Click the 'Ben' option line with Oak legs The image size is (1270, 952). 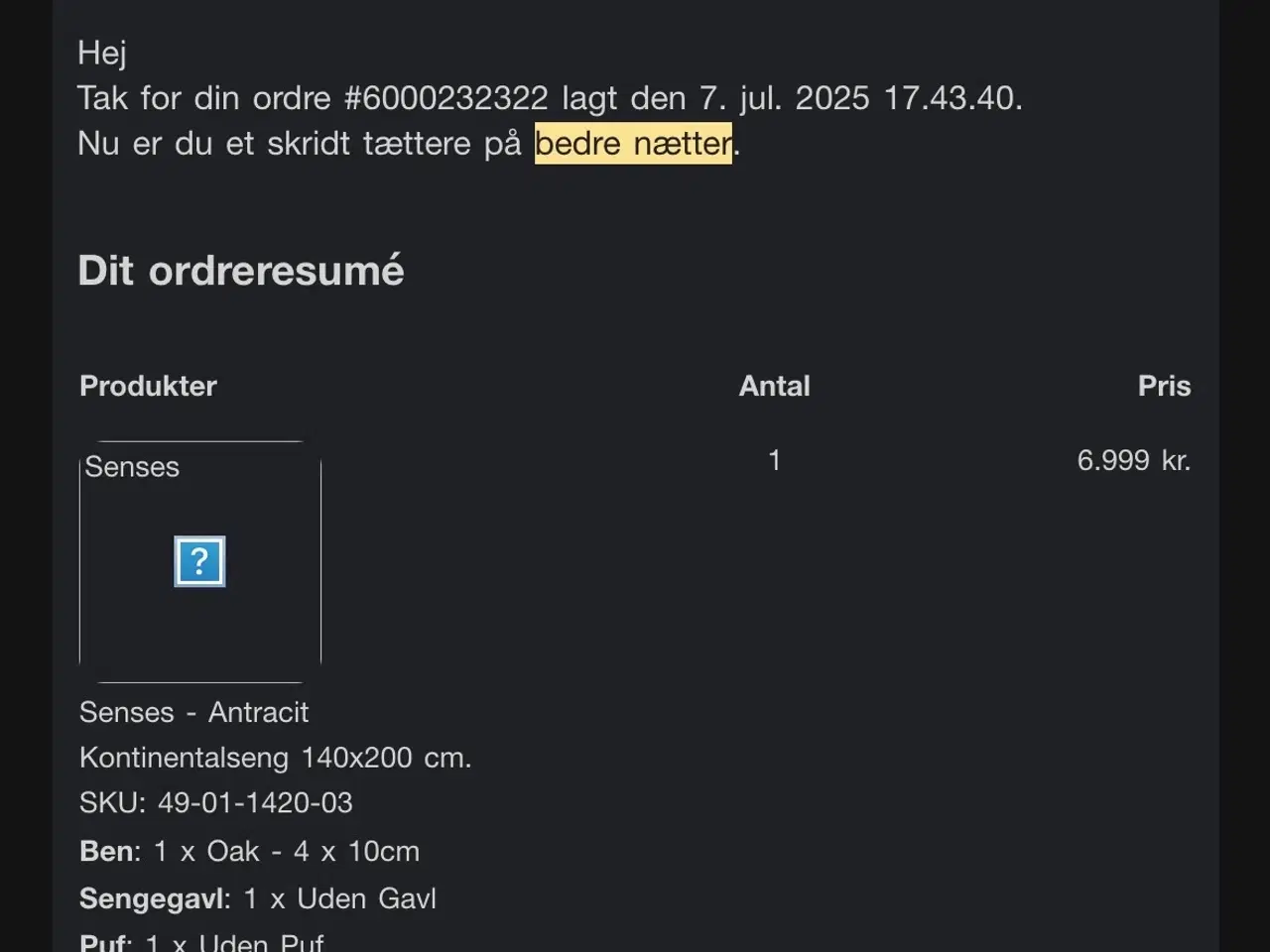249,851
